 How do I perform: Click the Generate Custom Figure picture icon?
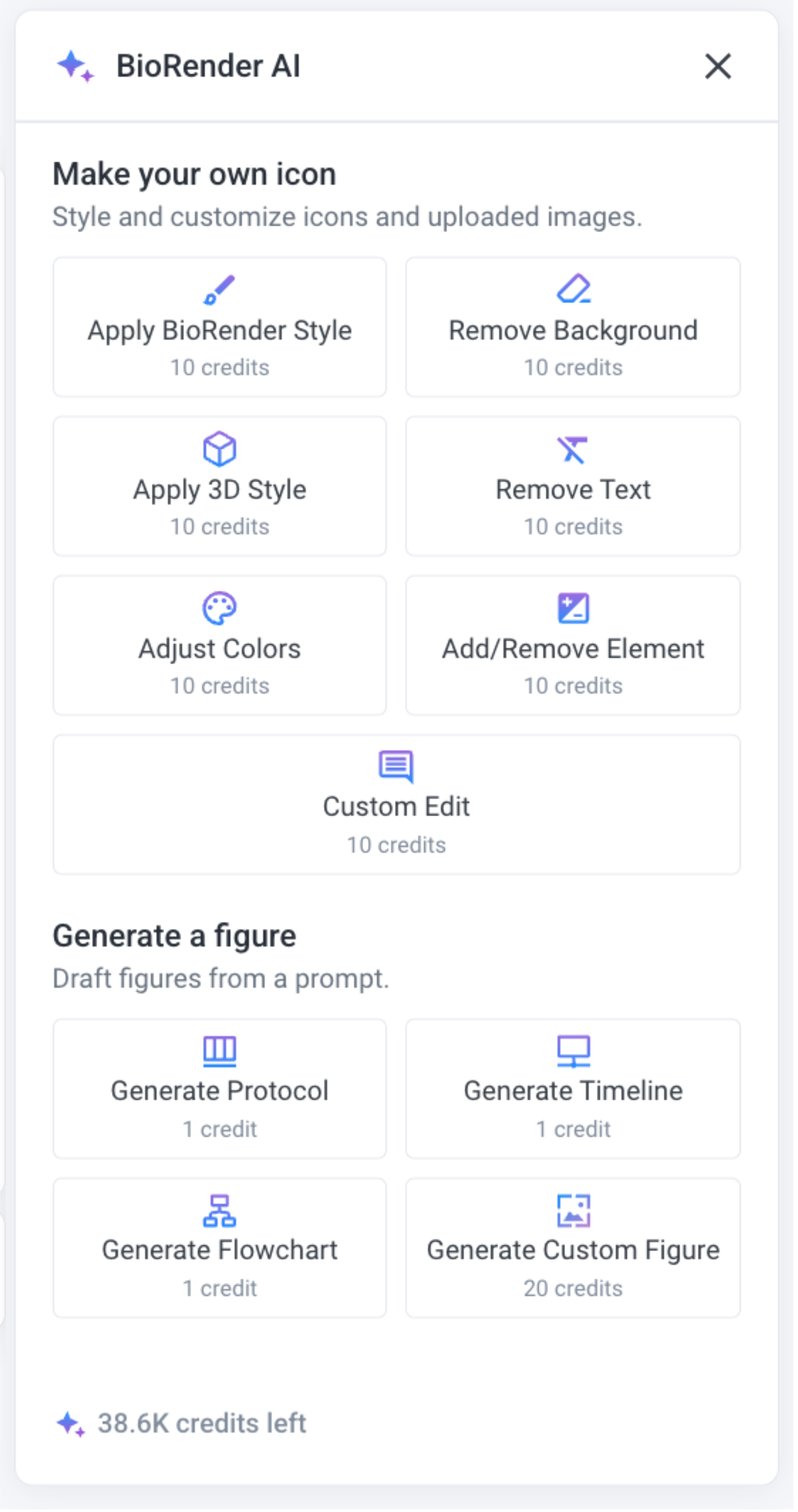[x=573, y=1210]
